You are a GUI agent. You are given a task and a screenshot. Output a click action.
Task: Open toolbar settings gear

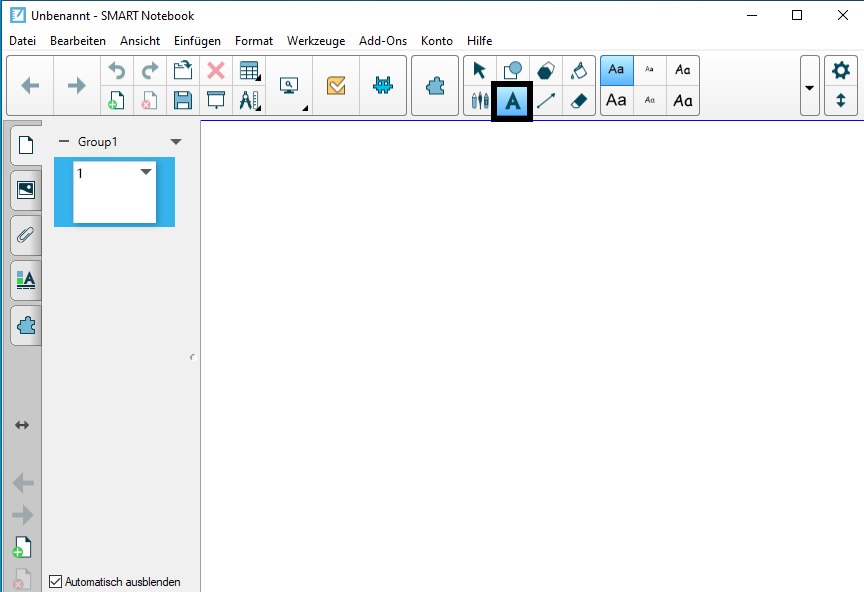841,71
